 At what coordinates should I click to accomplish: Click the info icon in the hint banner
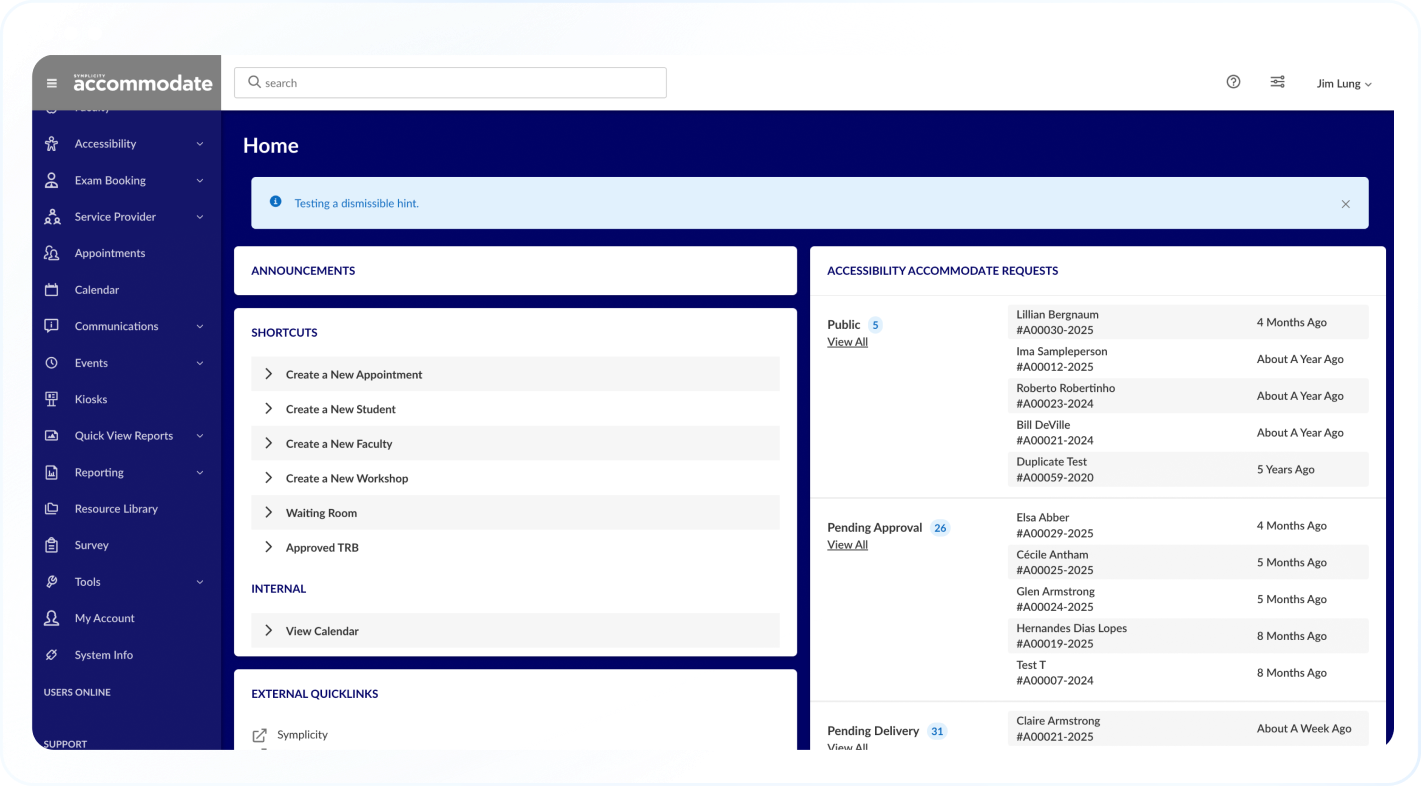276,202
